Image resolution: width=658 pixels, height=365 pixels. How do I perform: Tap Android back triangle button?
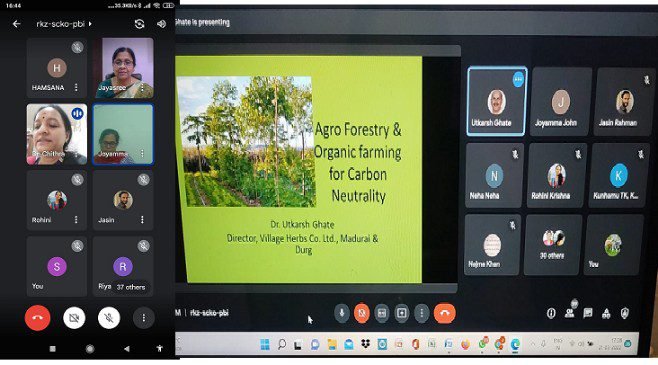(127, 349)
